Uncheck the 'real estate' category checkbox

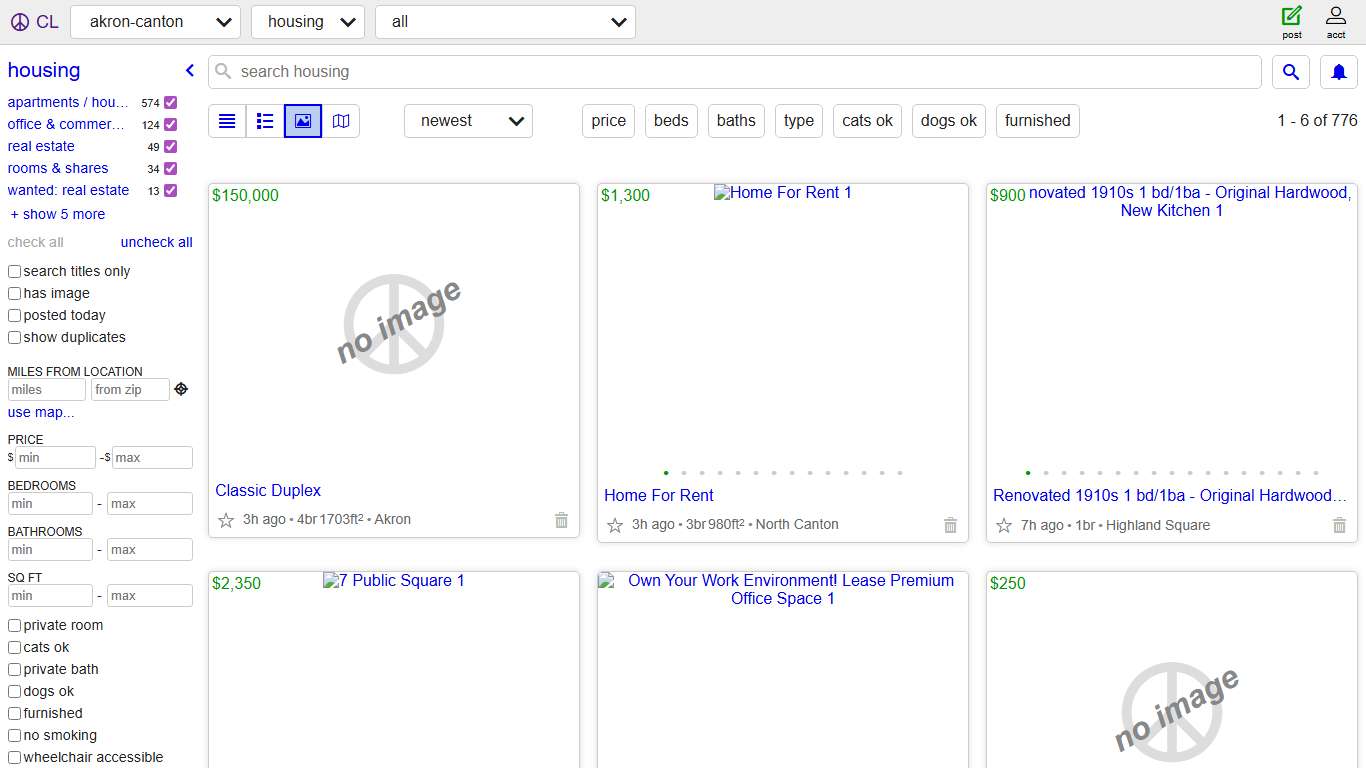170,146
